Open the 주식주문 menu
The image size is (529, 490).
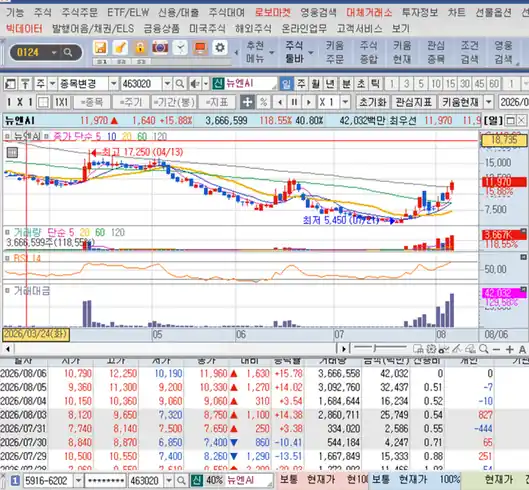79,13
